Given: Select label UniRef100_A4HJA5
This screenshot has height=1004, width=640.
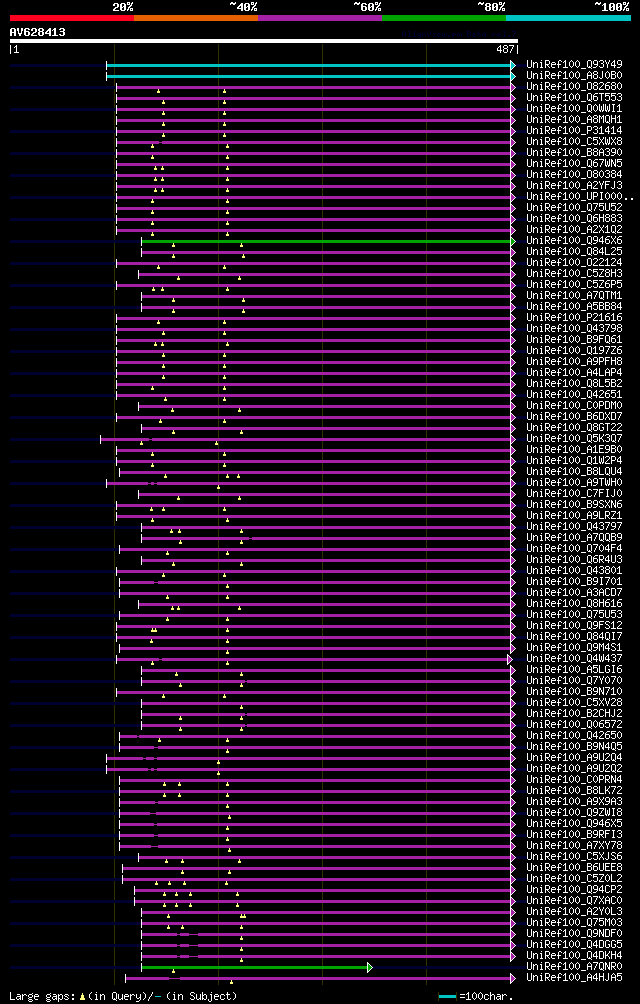Looking at the screenshot, I should coord(574,977).
